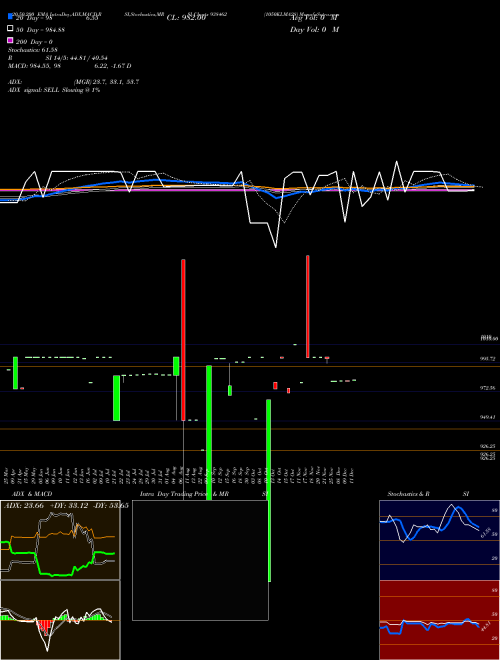The image size is (500, 660).
Task: Open the MACD histogram chart panel
Action: [x=60, y=620]
